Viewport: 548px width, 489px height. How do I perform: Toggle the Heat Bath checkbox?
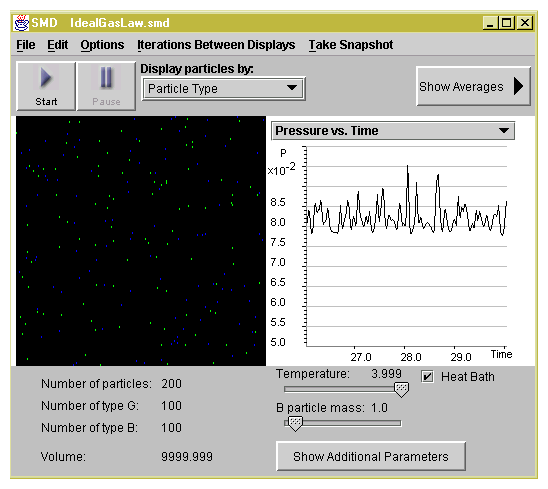click(427, 377)
